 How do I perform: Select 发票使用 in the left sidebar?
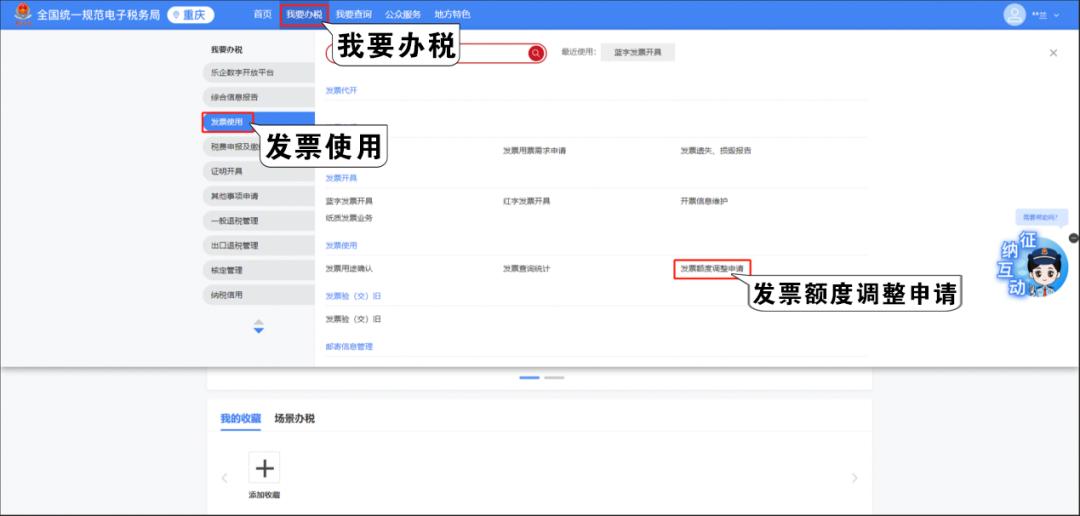(x=227, y=122)
